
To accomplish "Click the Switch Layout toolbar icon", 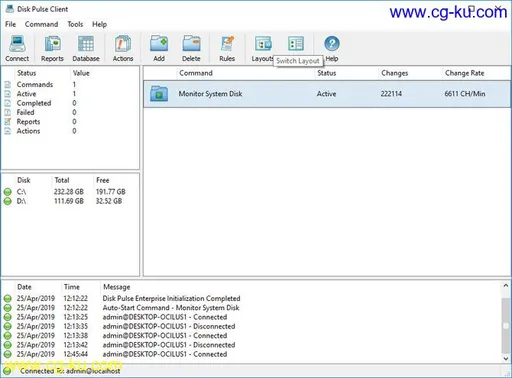I will pos(296,44).
